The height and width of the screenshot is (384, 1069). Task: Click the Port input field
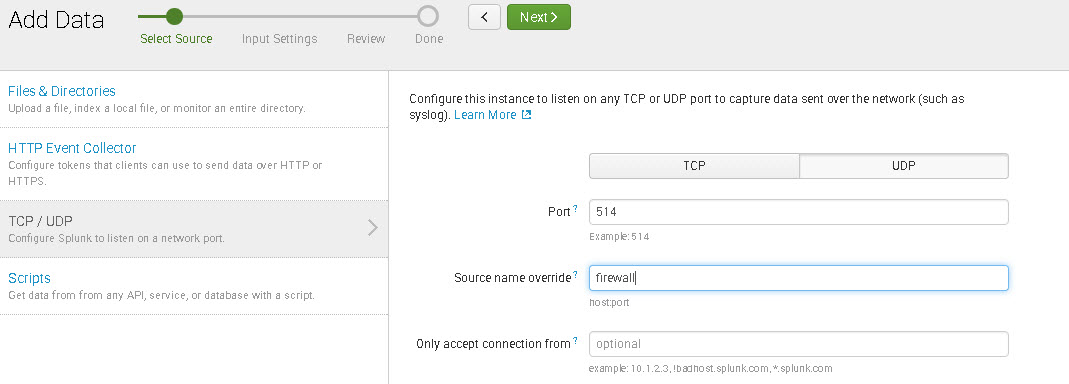798,212
